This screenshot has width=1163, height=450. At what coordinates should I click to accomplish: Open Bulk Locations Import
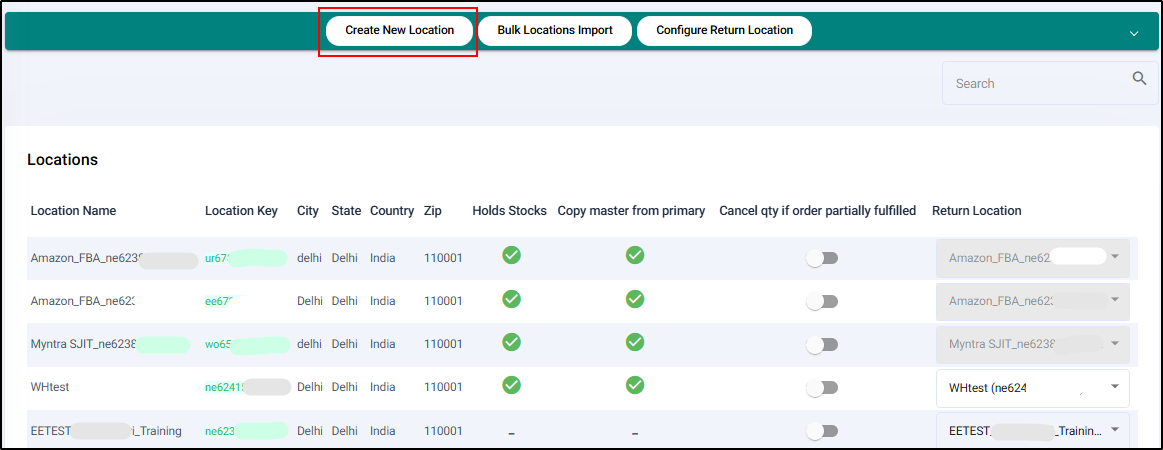[555, 30]
